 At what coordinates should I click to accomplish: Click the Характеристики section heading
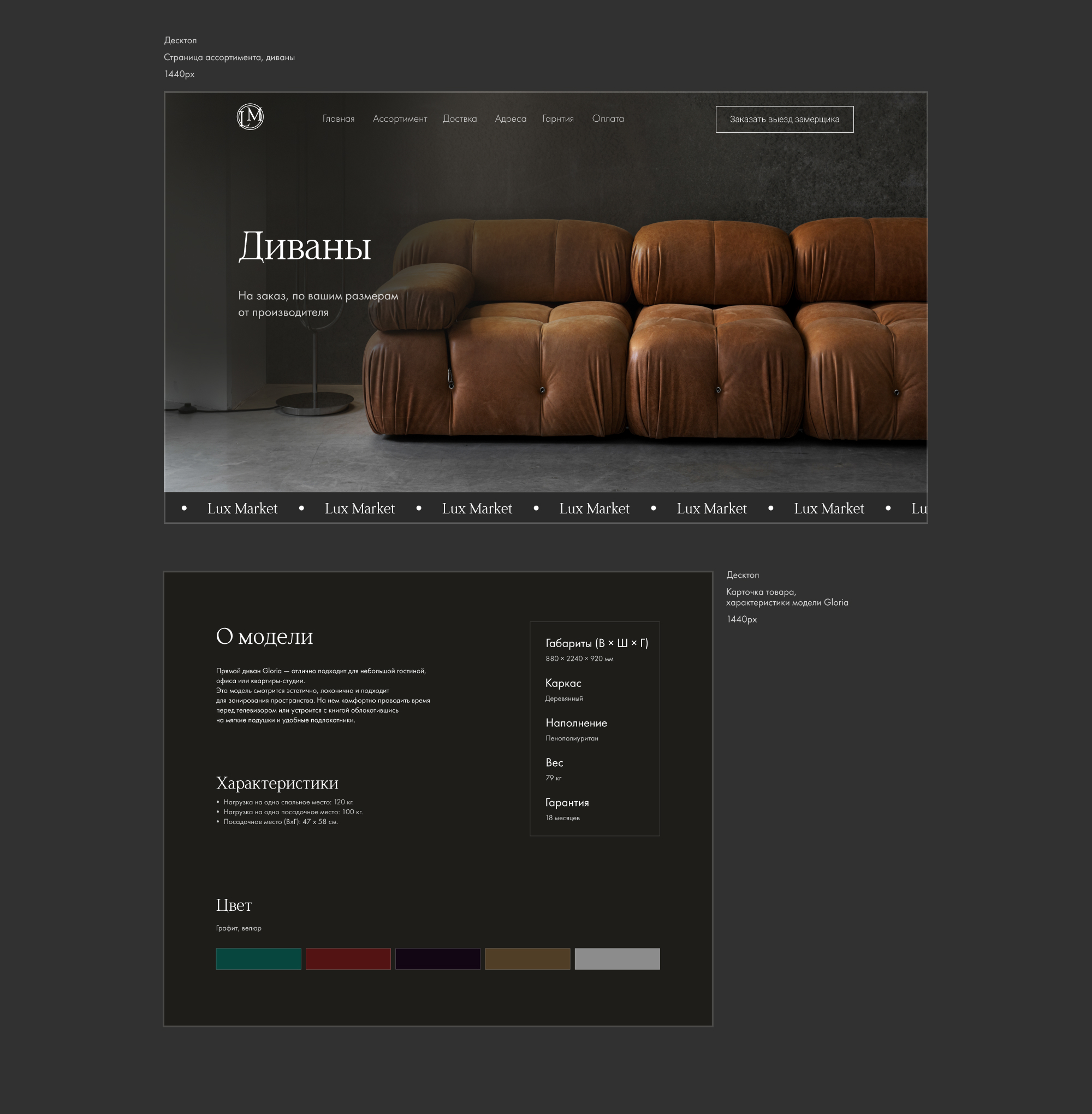(277, 783)
